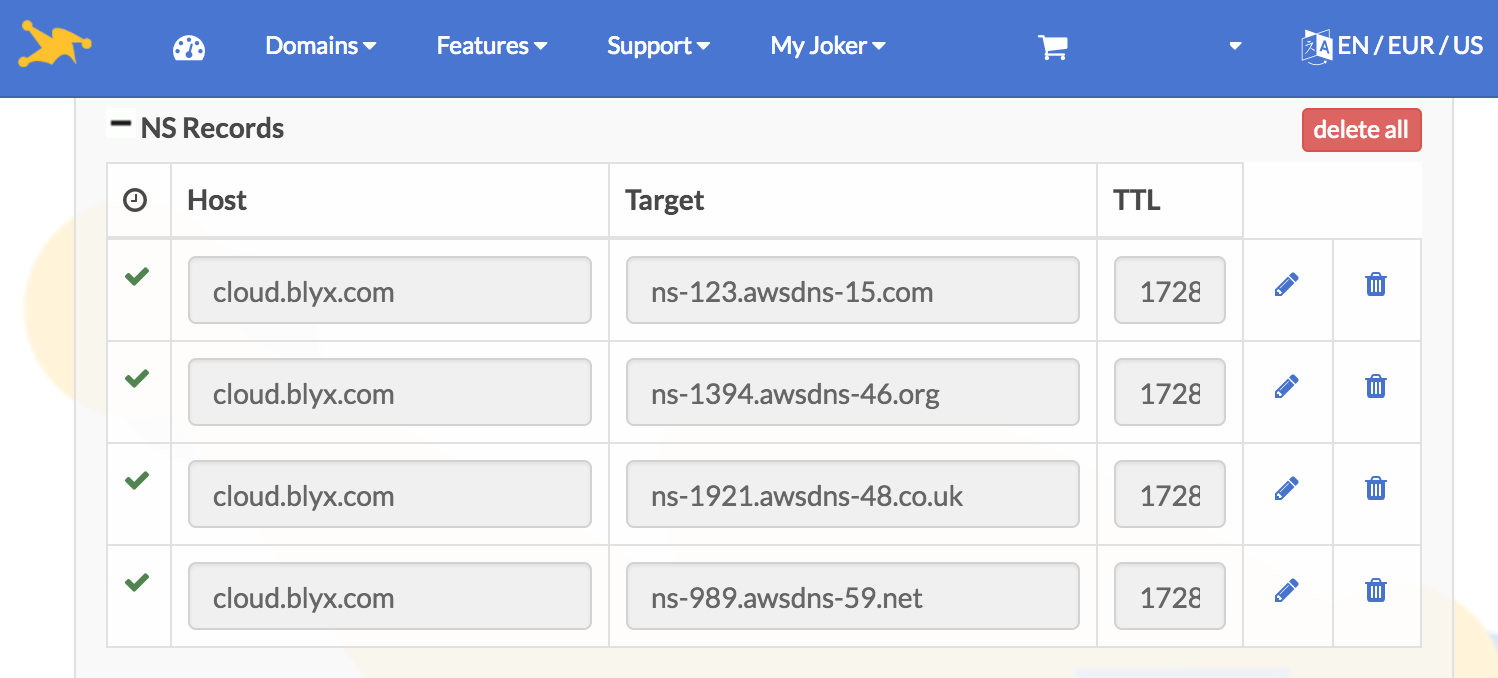Open the account dropdown arrow beside the cart
The width and height of the screenshot is (1498, 678).
point(1235,46)
